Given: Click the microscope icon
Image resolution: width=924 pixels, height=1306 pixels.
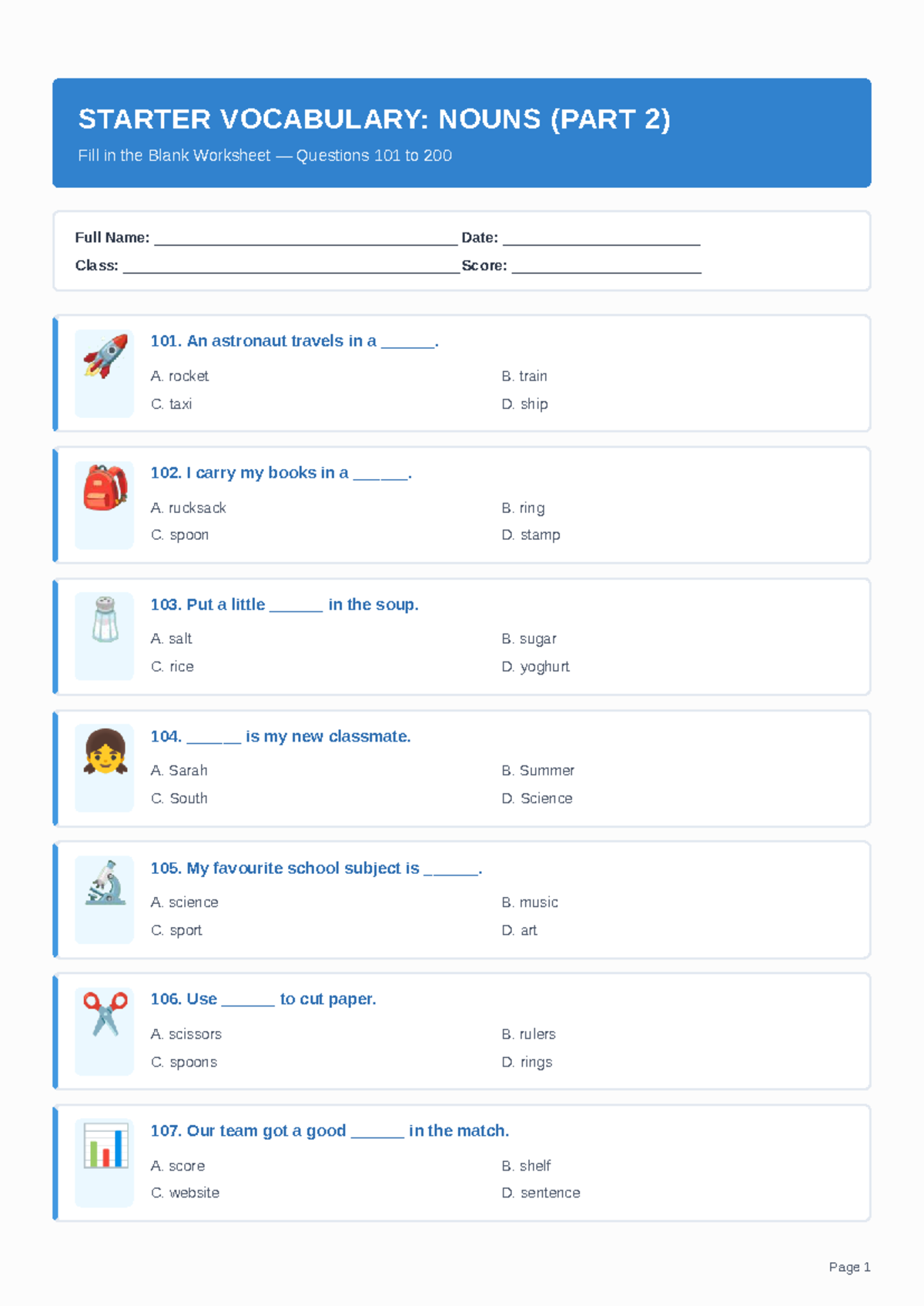Looking at the screenshot, I should tap(105, 882).
